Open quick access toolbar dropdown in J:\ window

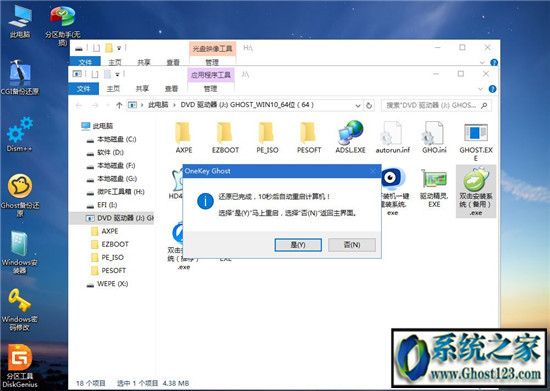click(117, 74)
